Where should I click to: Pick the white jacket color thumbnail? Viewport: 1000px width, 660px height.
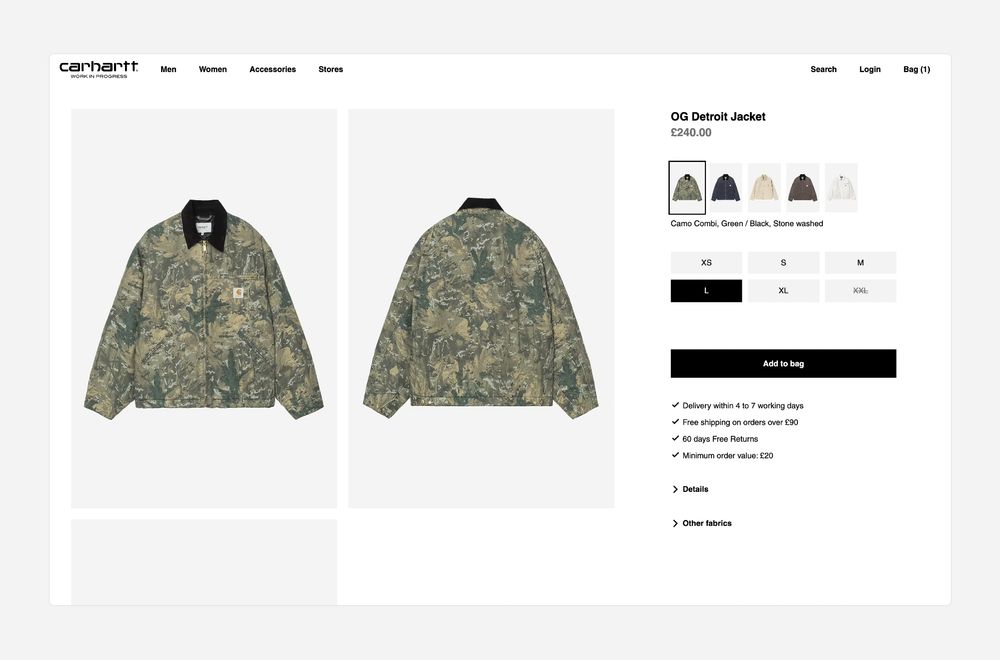tap(841, 187)
